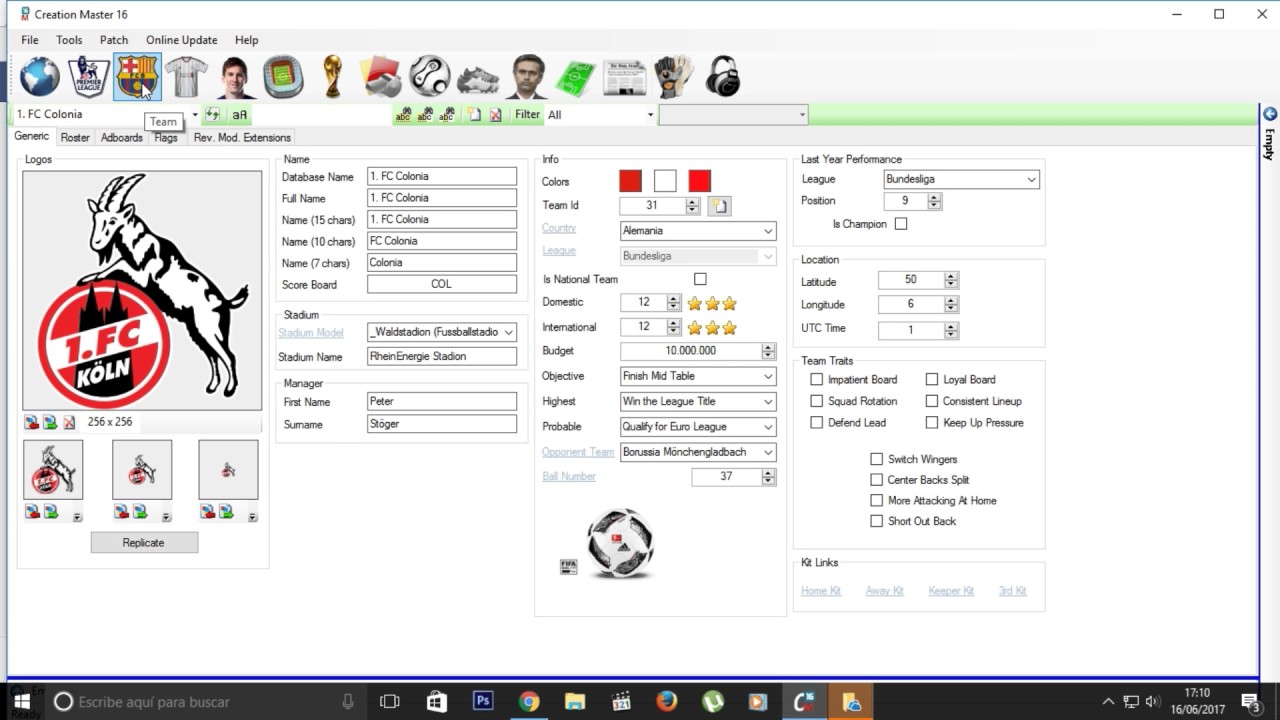Open the Goalkeeper gloves icon

[674, 77]
